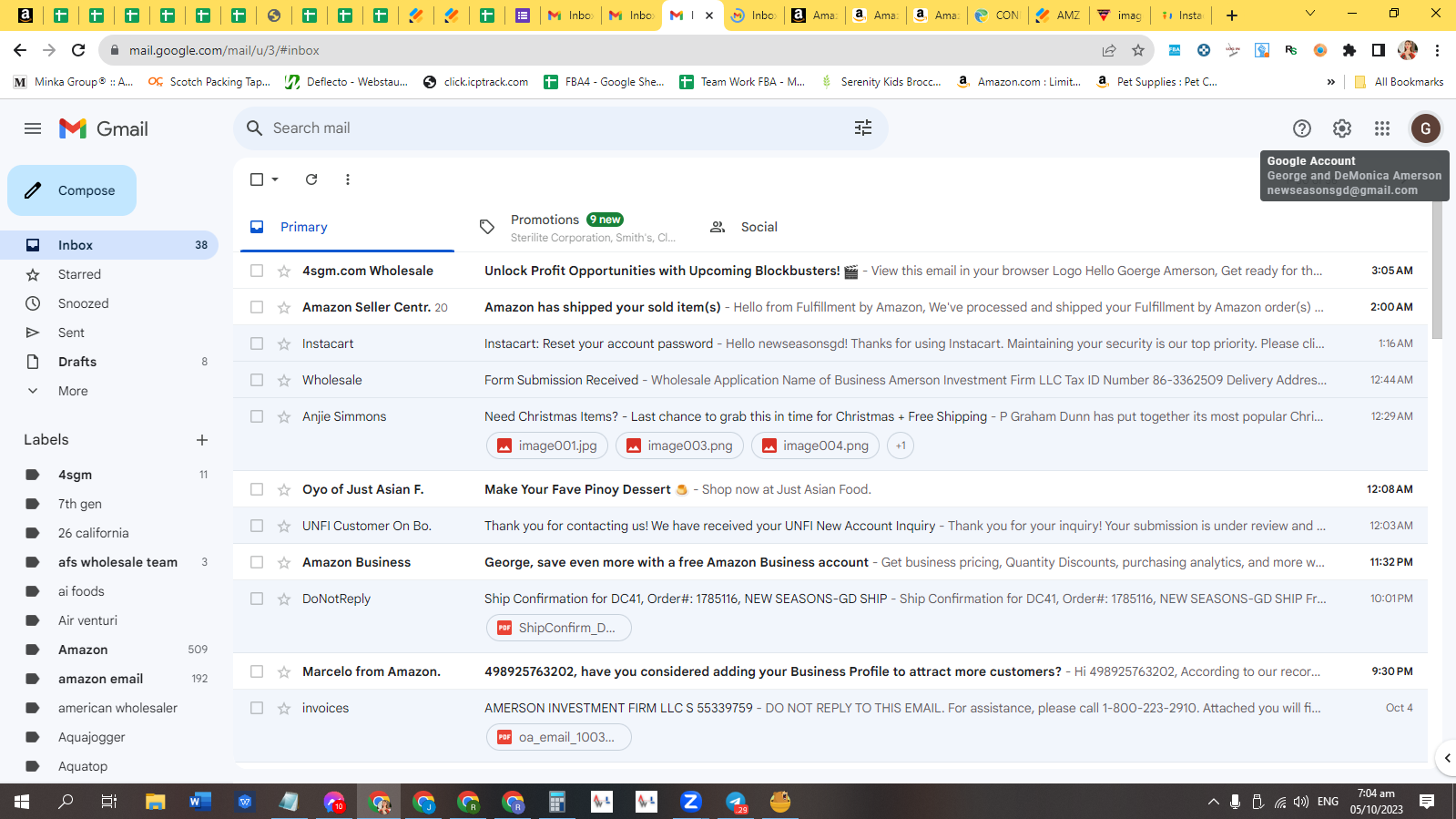Open the Drafts folder
1456x819 pixels.
pos(109,362)
